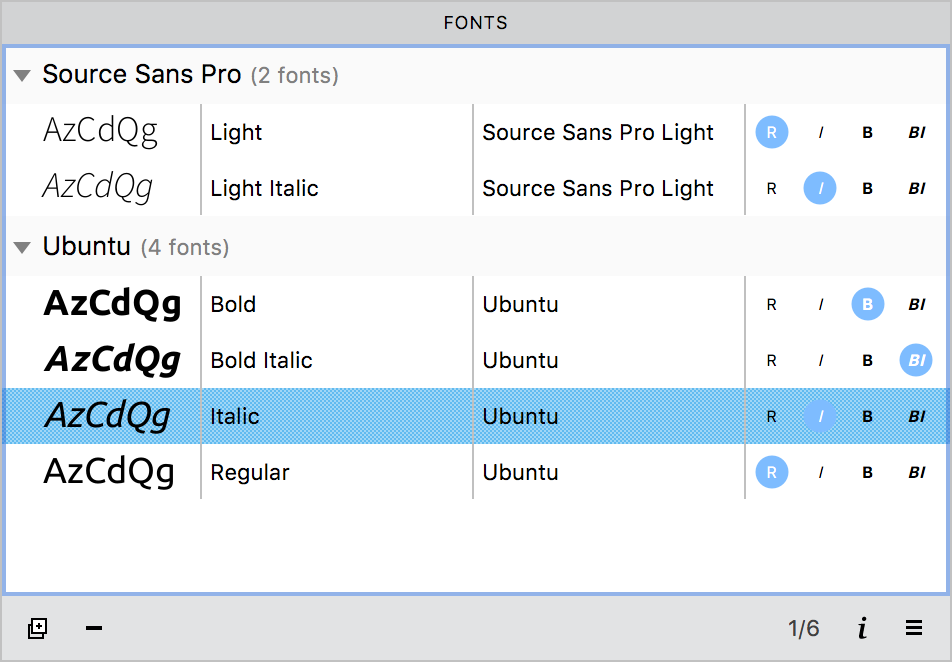This screenshot has height=662, width=952.
Task: Click 'Source Sans Pro Light' family in plain Light row
Action: (x=597, y=132)
